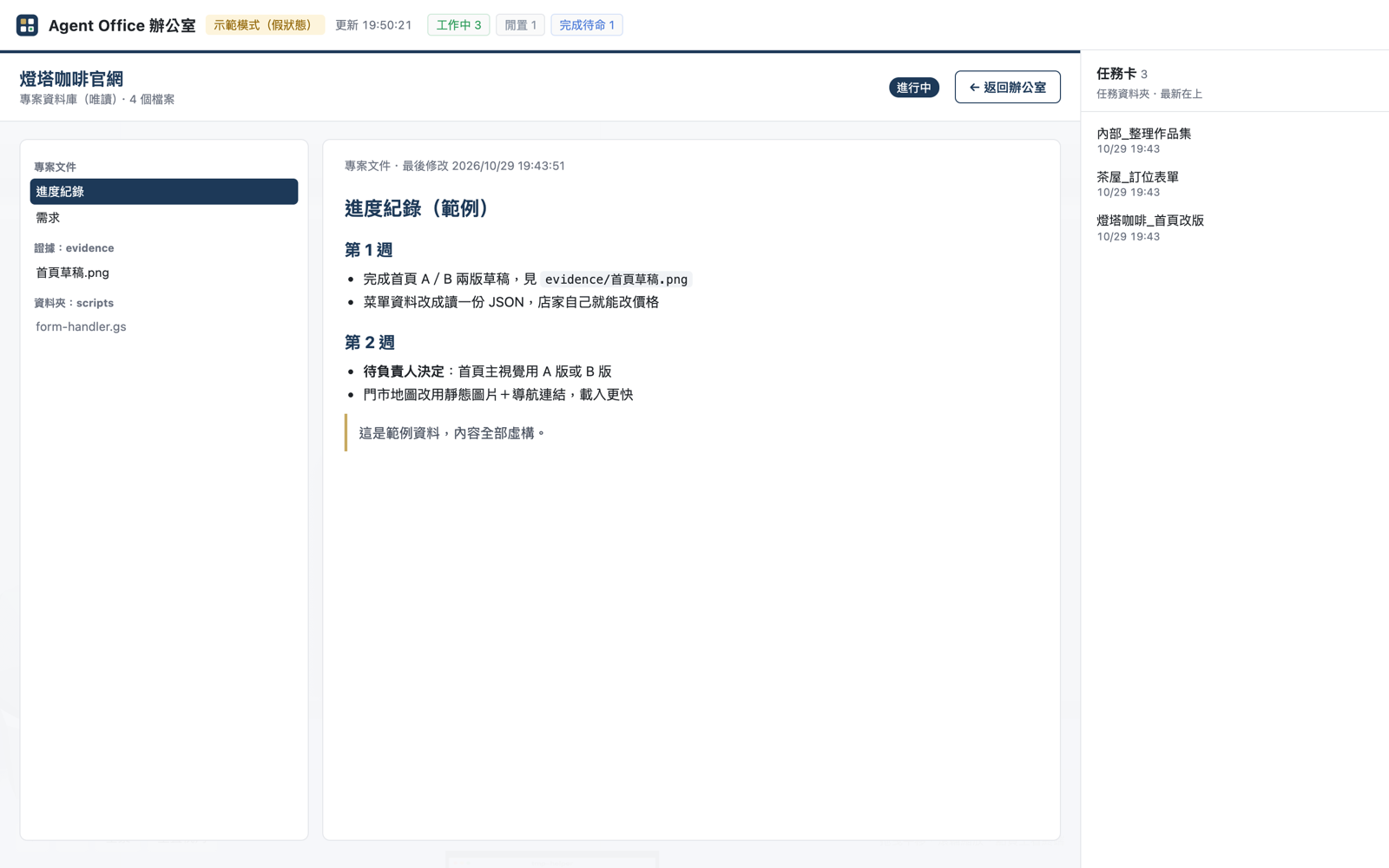This screenshot has width=1389, height=868.
Task: Select the 閒置 1 status badge
Action: pos(520,25)
